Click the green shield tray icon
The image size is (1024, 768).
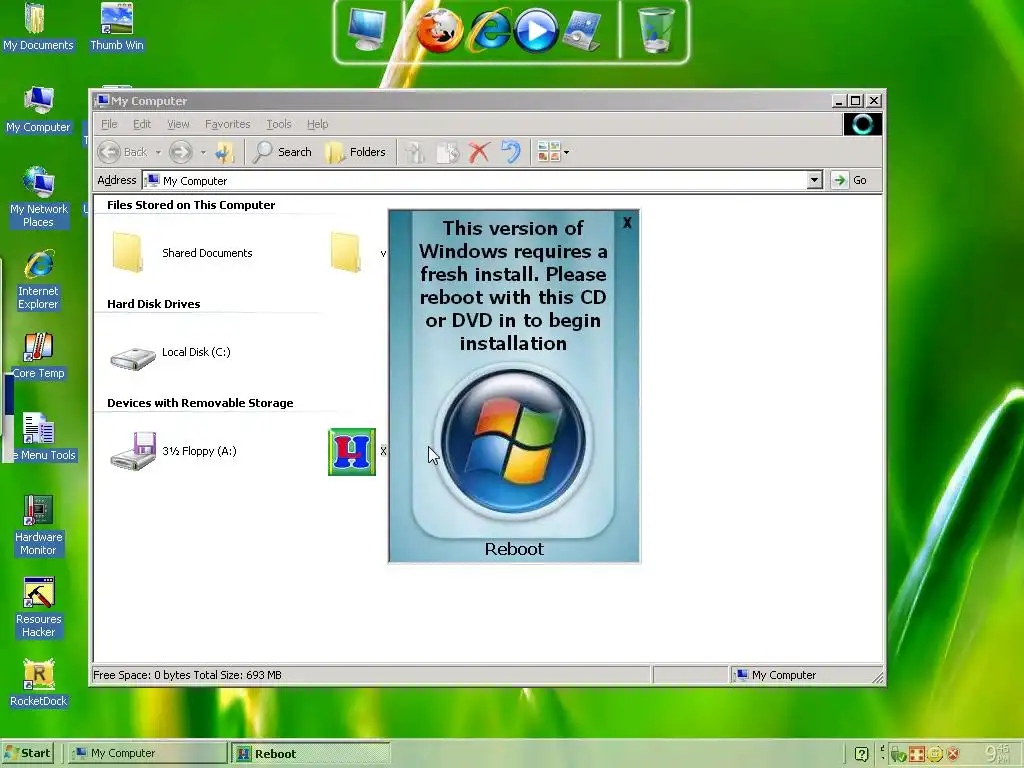899,754
